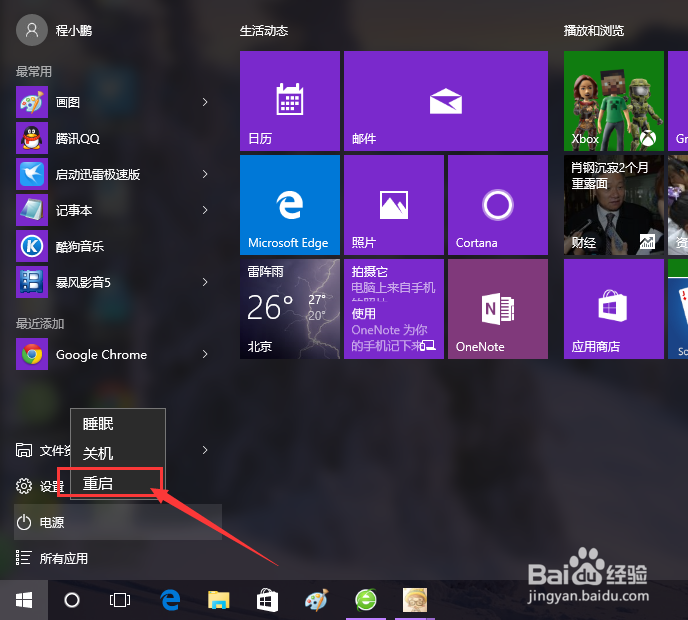Open Store from taskbar

point(267,600)
